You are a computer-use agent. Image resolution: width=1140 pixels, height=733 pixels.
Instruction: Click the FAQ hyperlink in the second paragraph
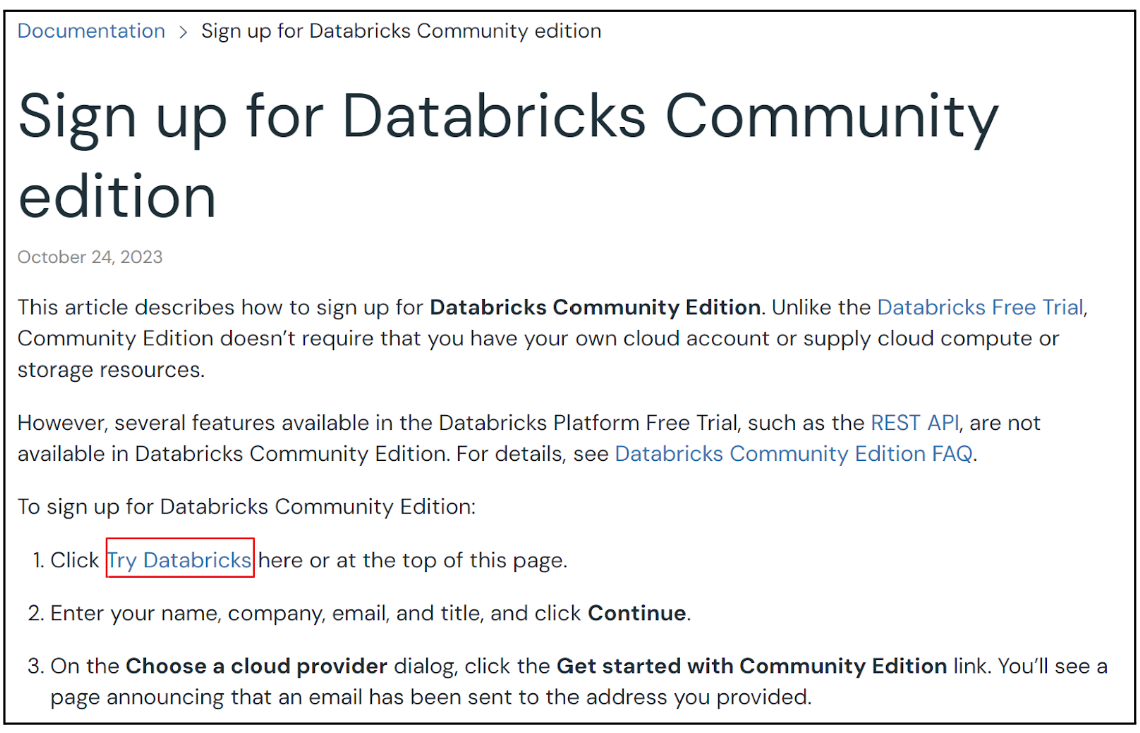coord(793,453)
